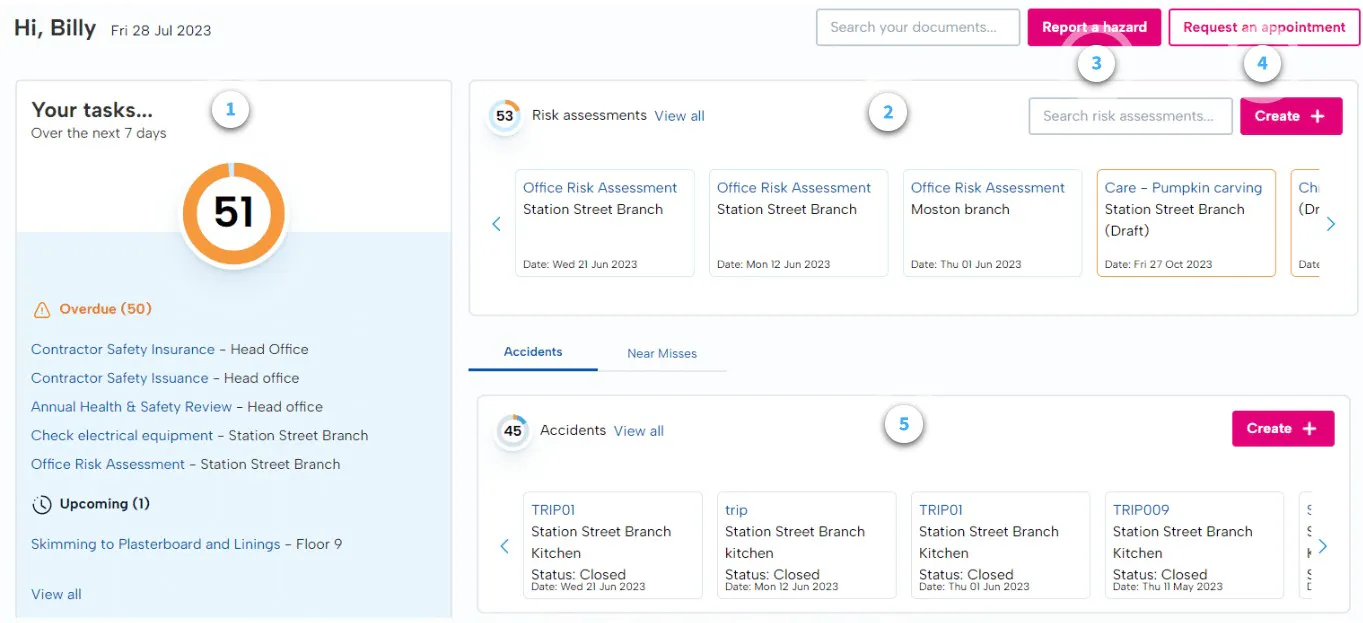1363x623 pixels.
Task: Click Request an appointment button
Action: point(1263,28)
